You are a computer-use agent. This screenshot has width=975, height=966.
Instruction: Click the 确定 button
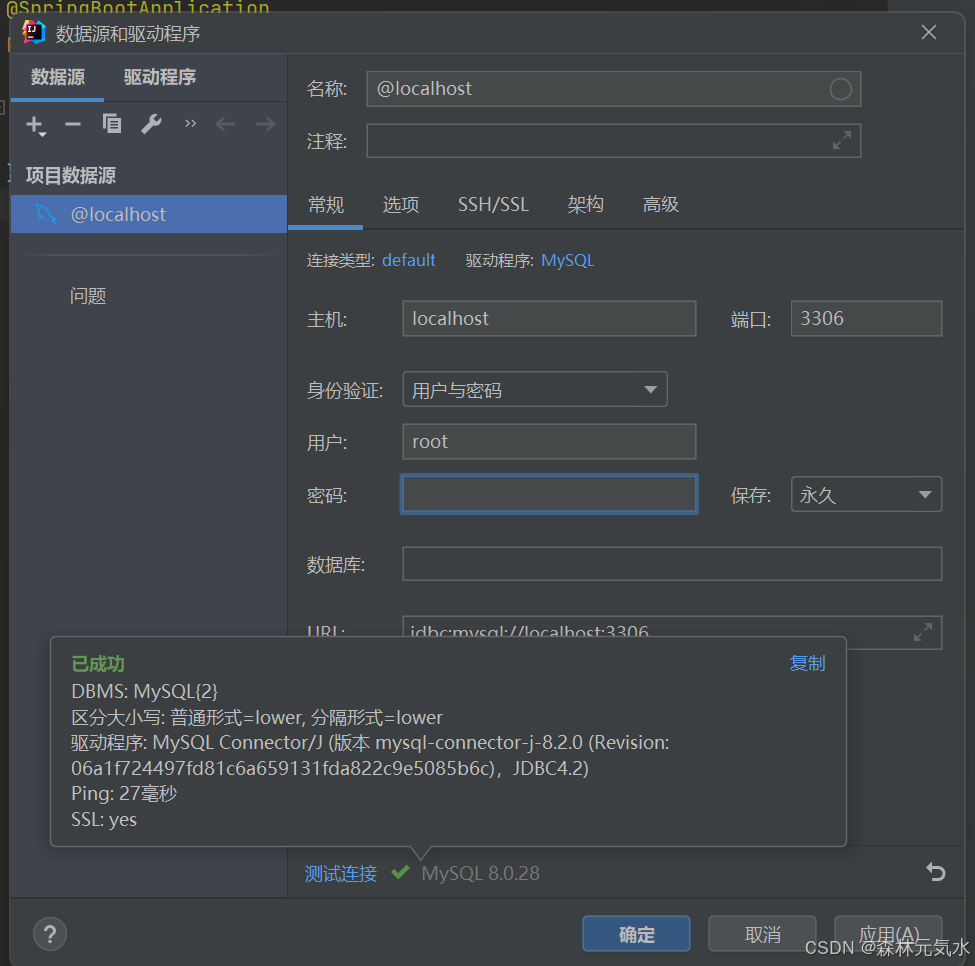636,934
